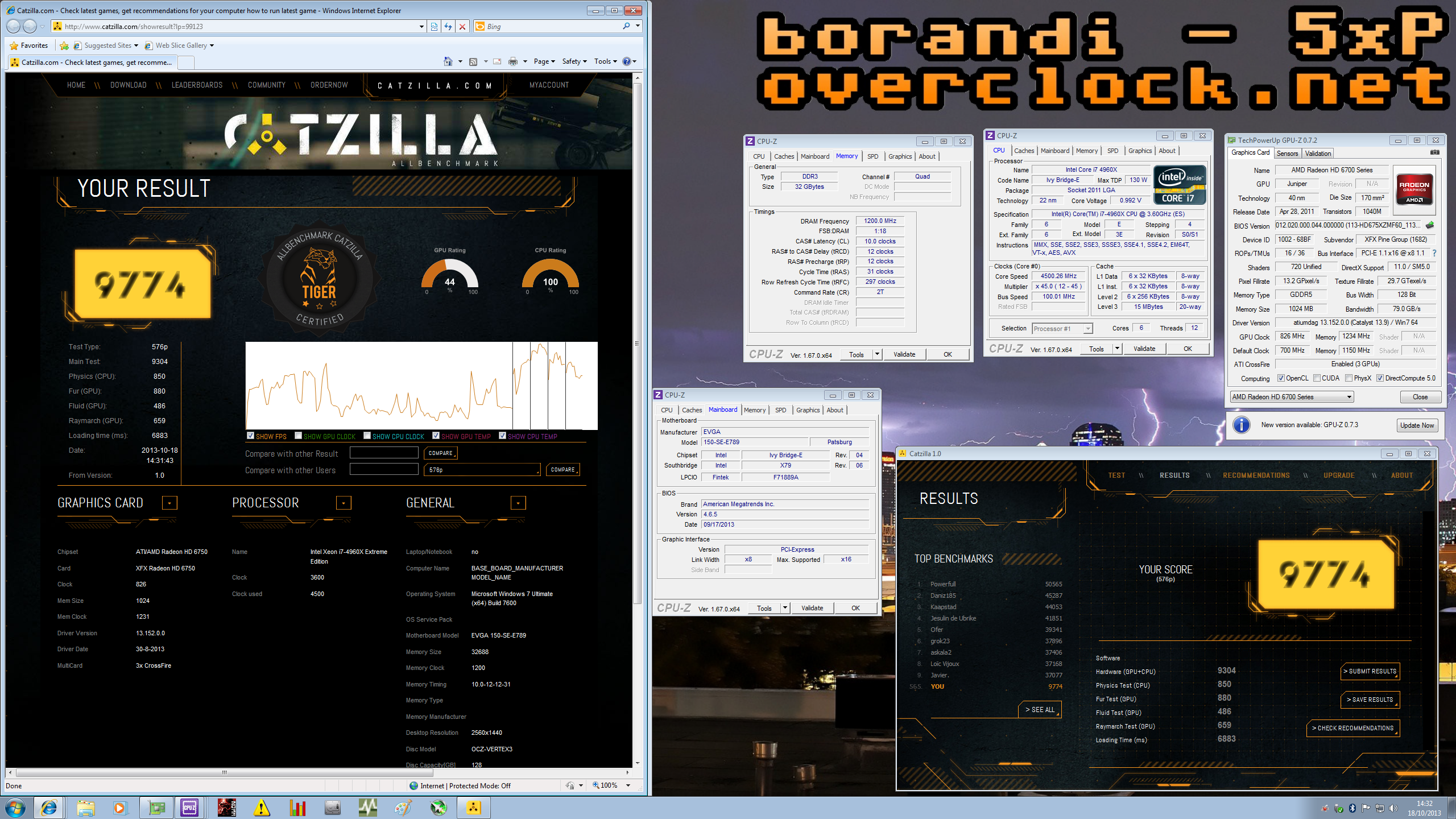Open IE Safety menu
Viewport: 1456px width, 819px height.
(x=574, y=61)
